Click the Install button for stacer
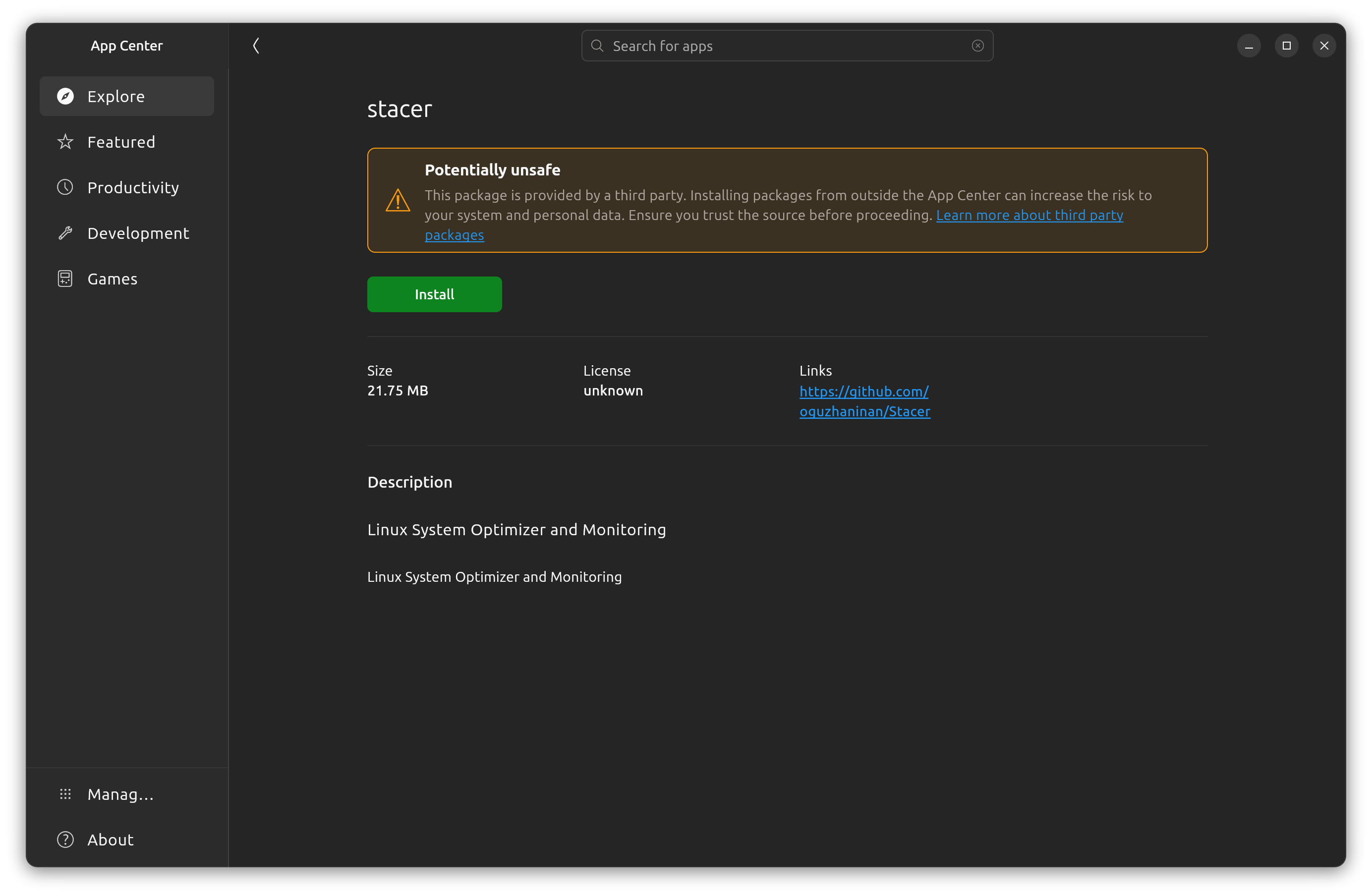 (434, 294)
